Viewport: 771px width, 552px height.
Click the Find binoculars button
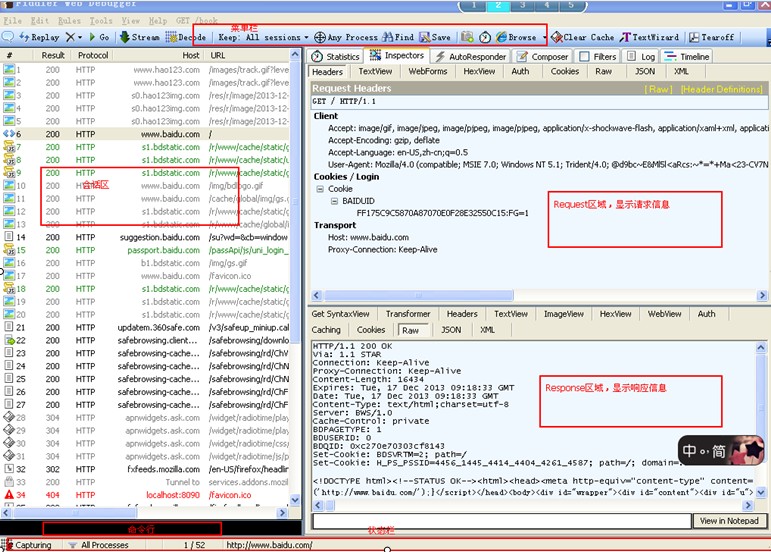398,37
